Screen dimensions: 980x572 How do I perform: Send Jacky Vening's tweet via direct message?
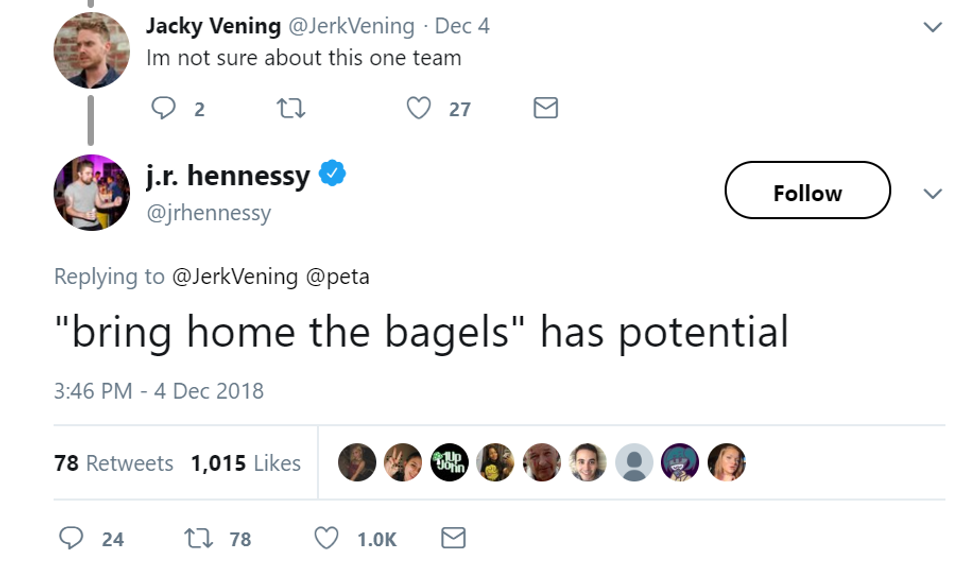(x=545, y=108)
